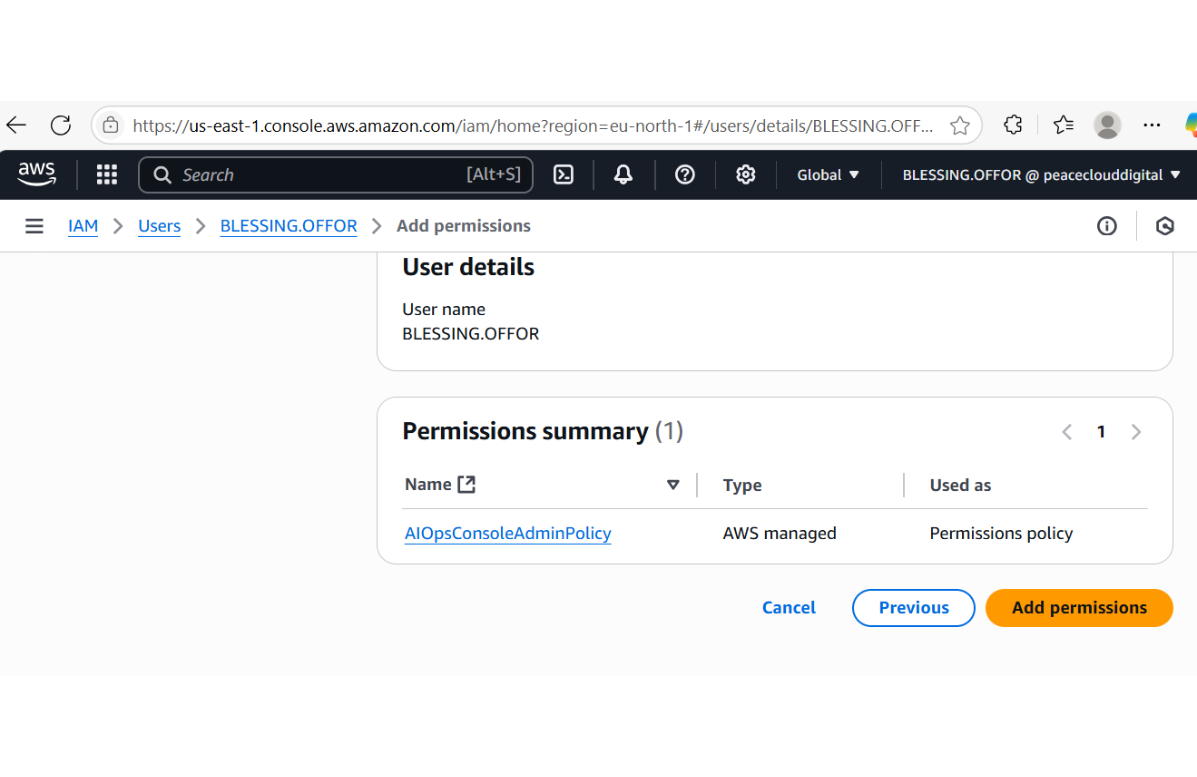This screenshot has width=1197, height=777.
Task: Open the AWS help question mark menu
Action: pos(685,175)
